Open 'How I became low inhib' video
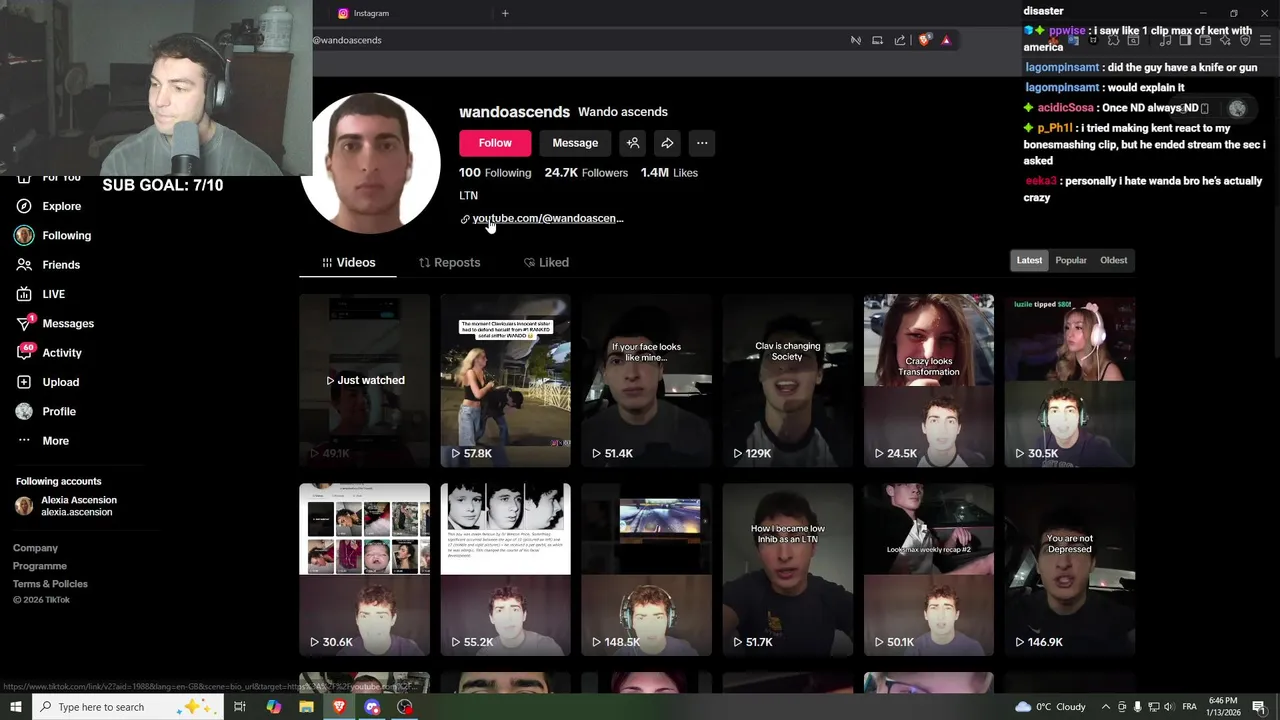This screenshot has height=720, width=1280. [788, 570]
